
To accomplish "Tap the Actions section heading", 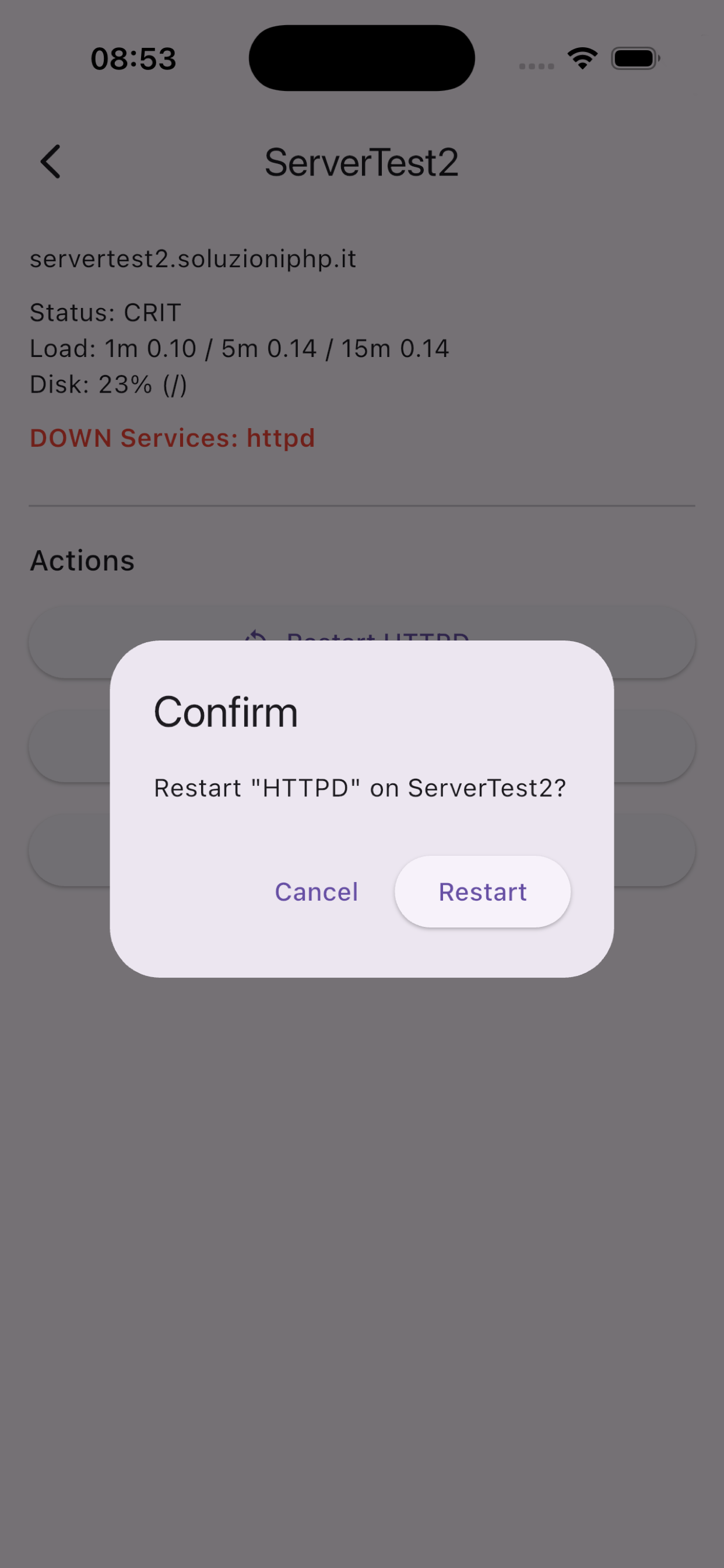I will click(x=82, y=560).
